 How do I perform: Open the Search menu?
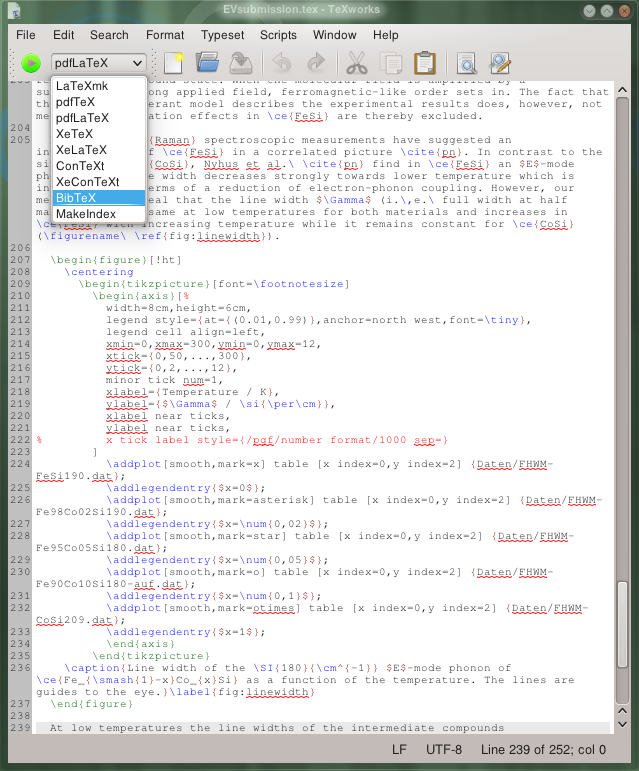click(x=109, y=35)
